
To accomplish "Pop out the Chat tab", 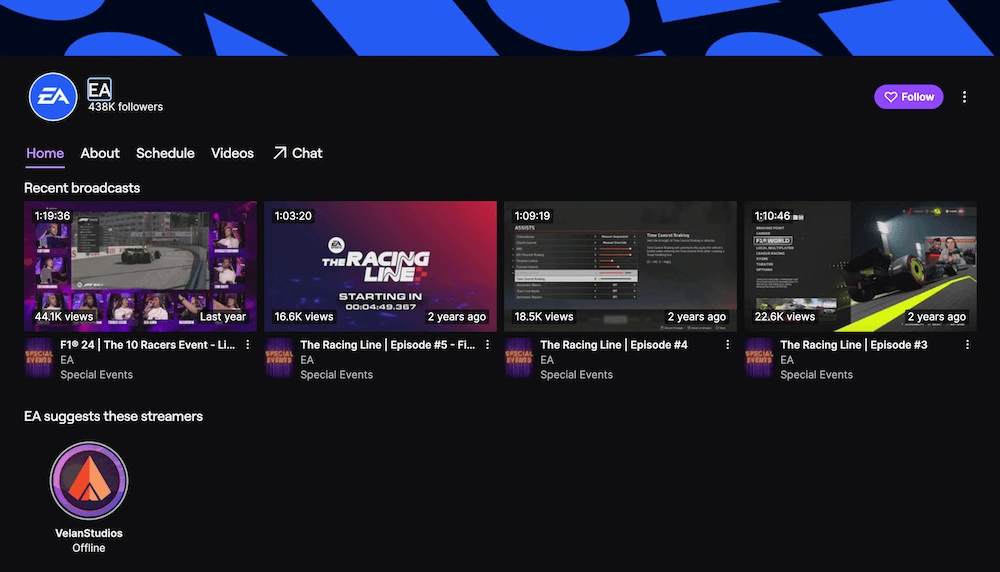I will point(298,153).
